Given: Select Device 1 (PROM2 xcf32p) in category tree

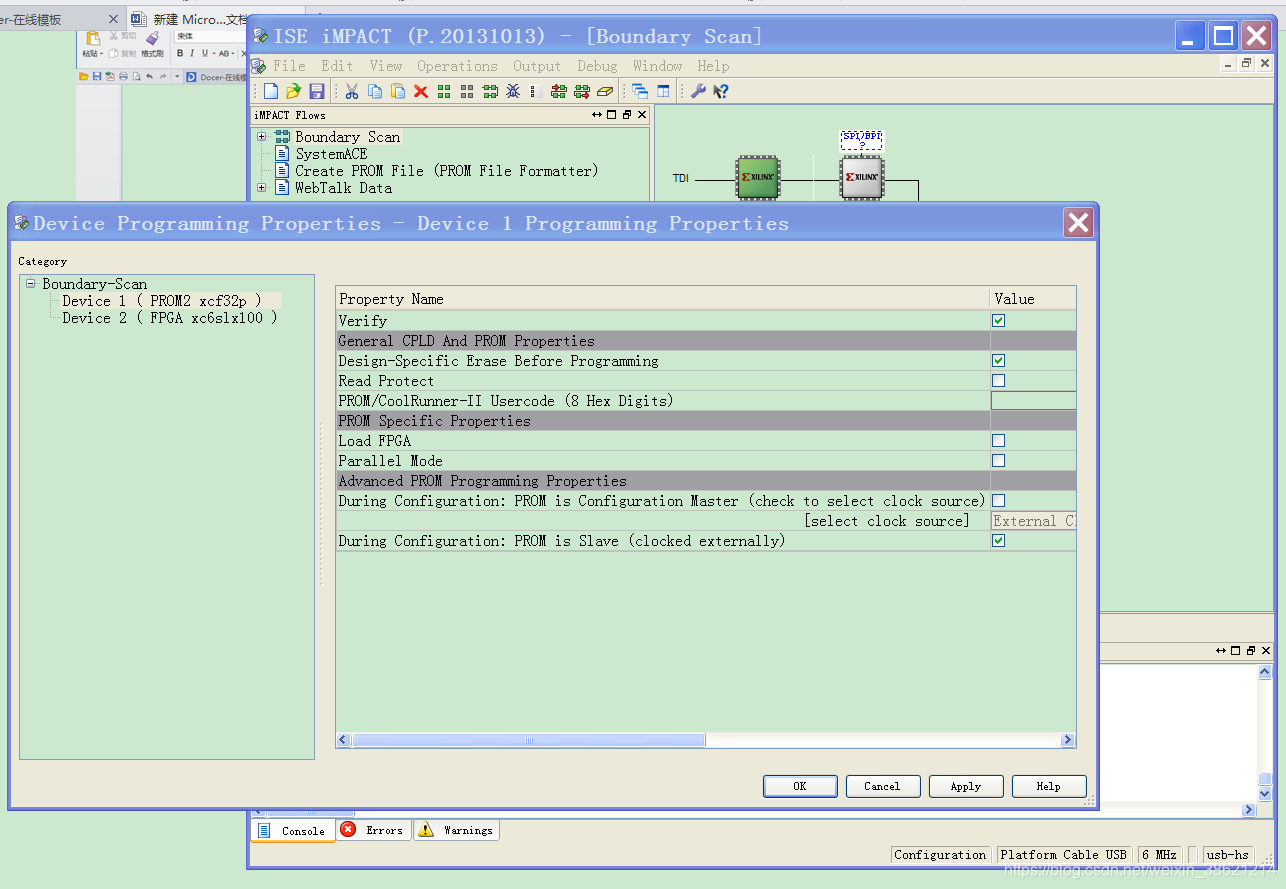Looking at the screenshot, I should tap(161, 301).
